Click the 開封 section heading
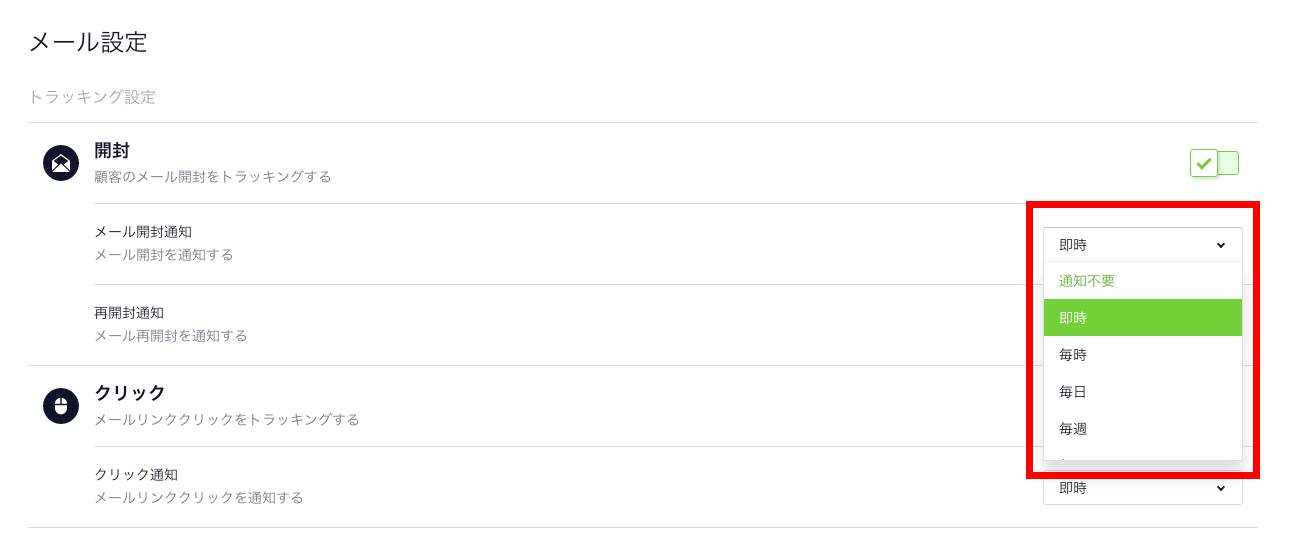The width and height of the screenshot is (1297, 541). click(112, 151)
